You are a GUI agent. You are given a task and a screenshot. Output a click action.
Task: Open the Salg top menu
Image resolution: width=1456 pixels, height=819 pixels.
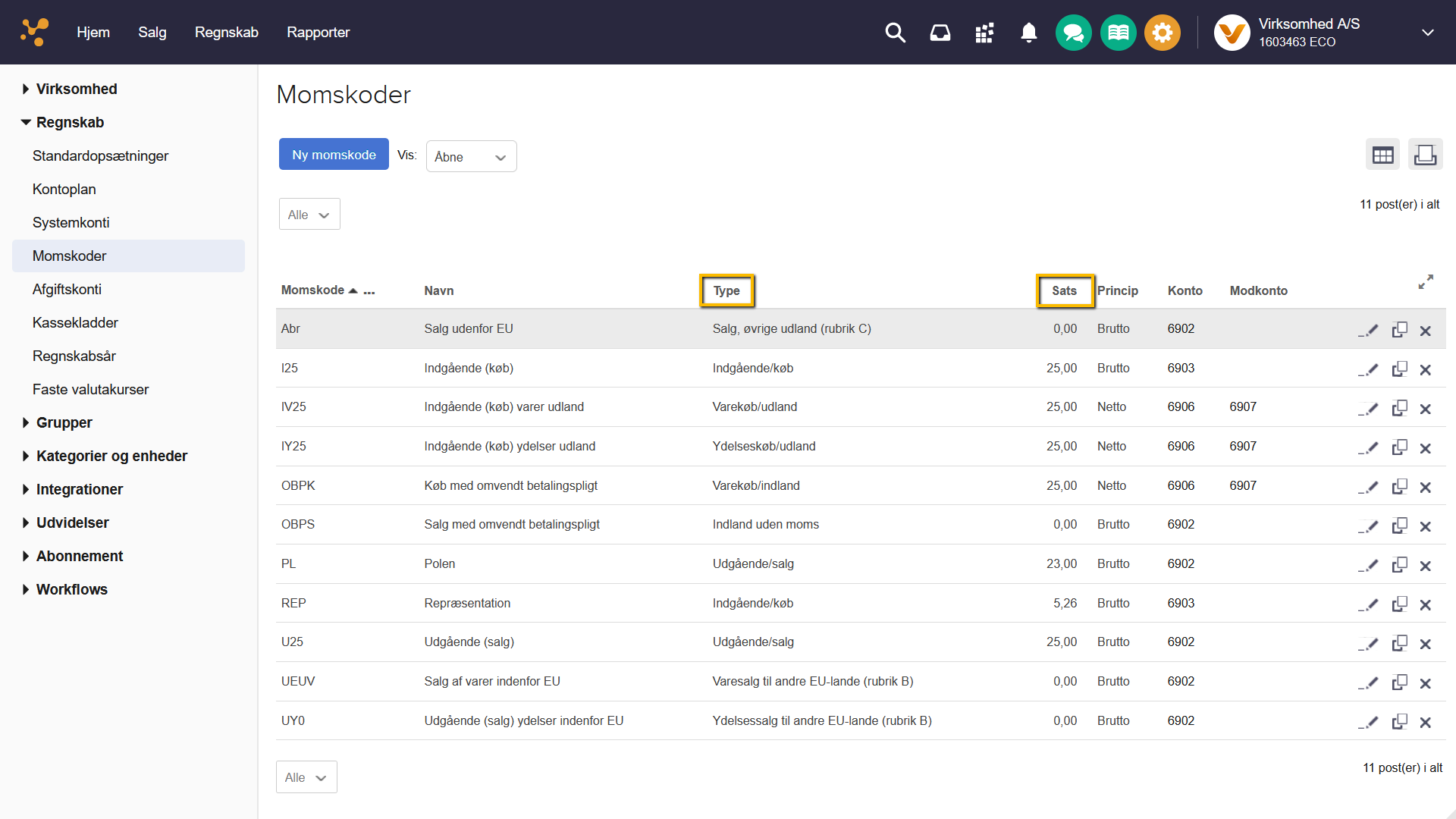point(152,32)
